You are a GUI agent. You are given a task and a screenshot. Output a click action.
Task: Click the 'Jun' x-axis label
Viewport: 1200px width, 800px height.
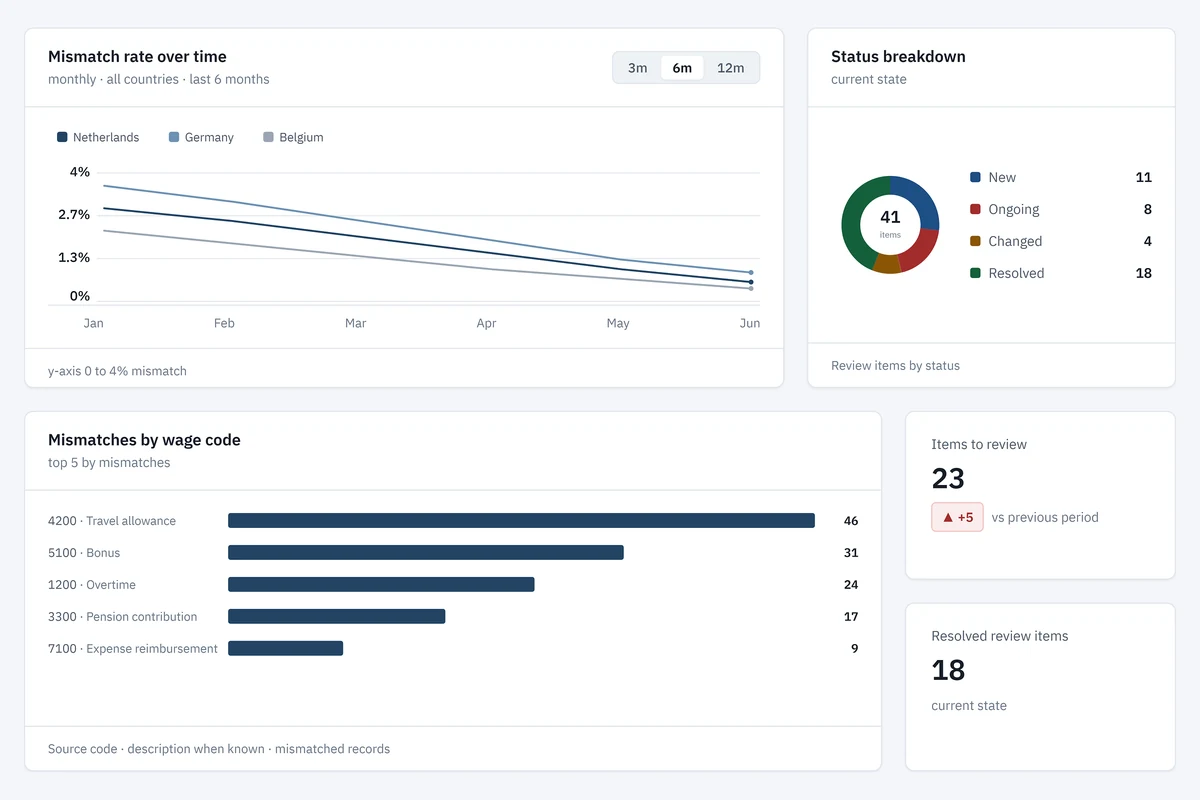[x=749, y=323]
